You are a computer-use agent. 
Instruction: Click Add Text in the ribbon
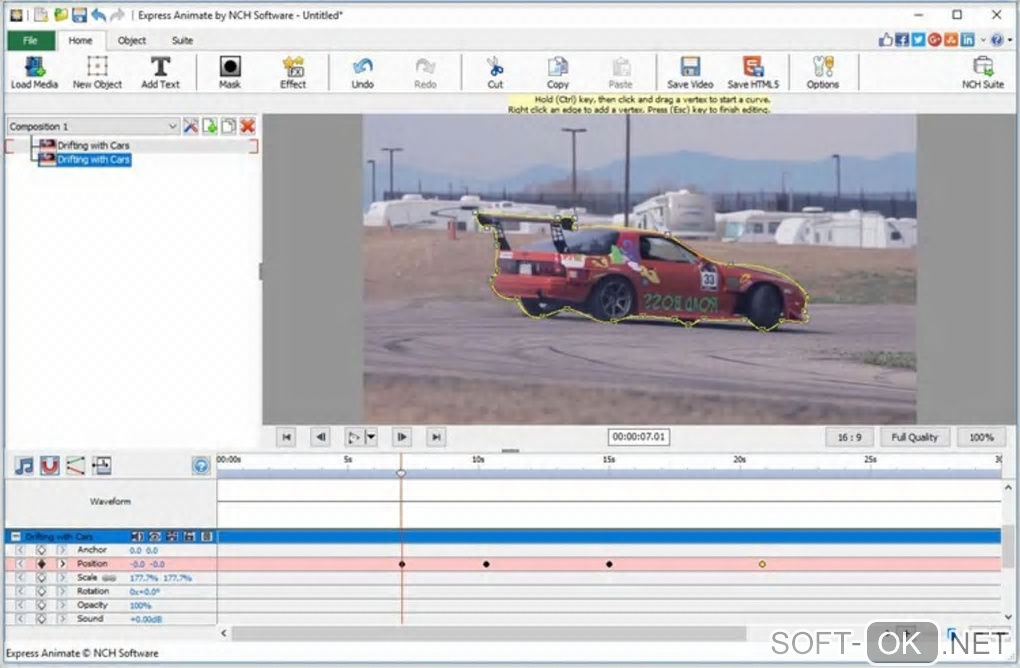(160, 68)
